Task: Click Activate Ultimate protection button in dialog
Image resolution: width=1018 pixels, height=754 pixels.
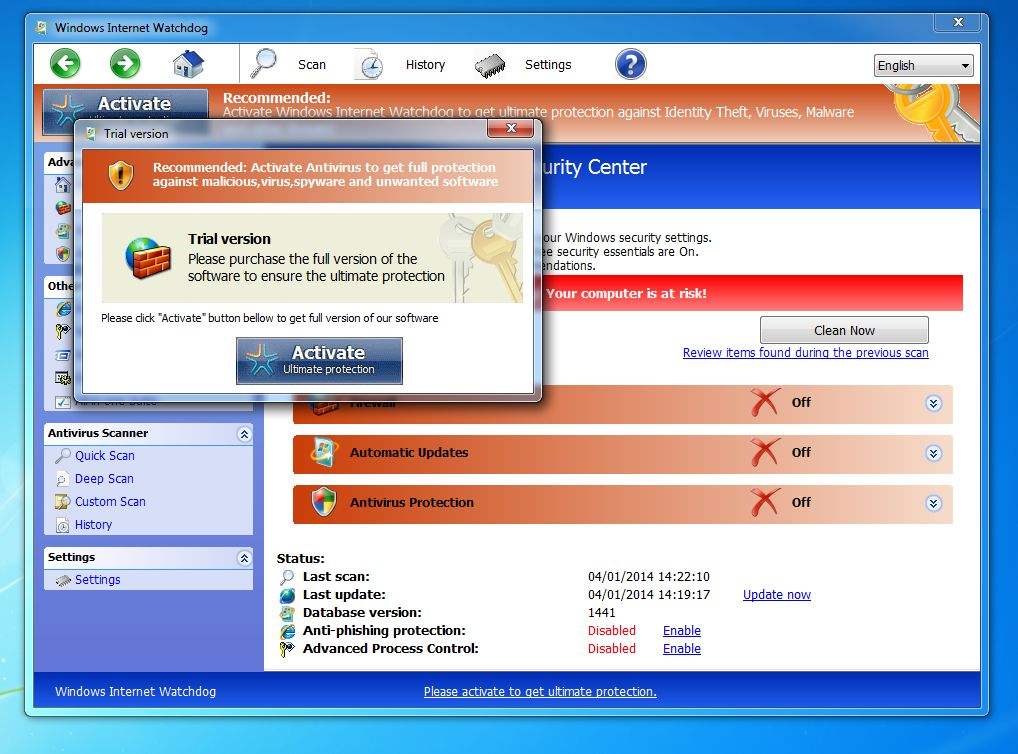Action: [319, 360]
